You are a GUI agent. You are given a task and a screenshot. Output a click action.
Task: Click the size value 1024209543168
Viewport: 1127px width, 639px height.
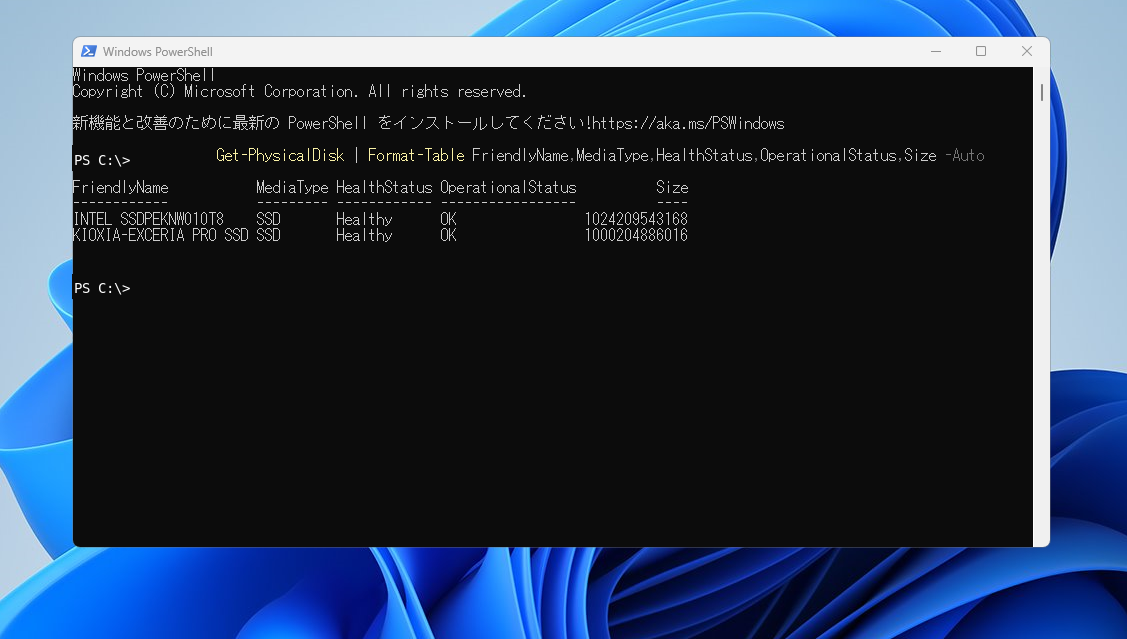[636, 219]
